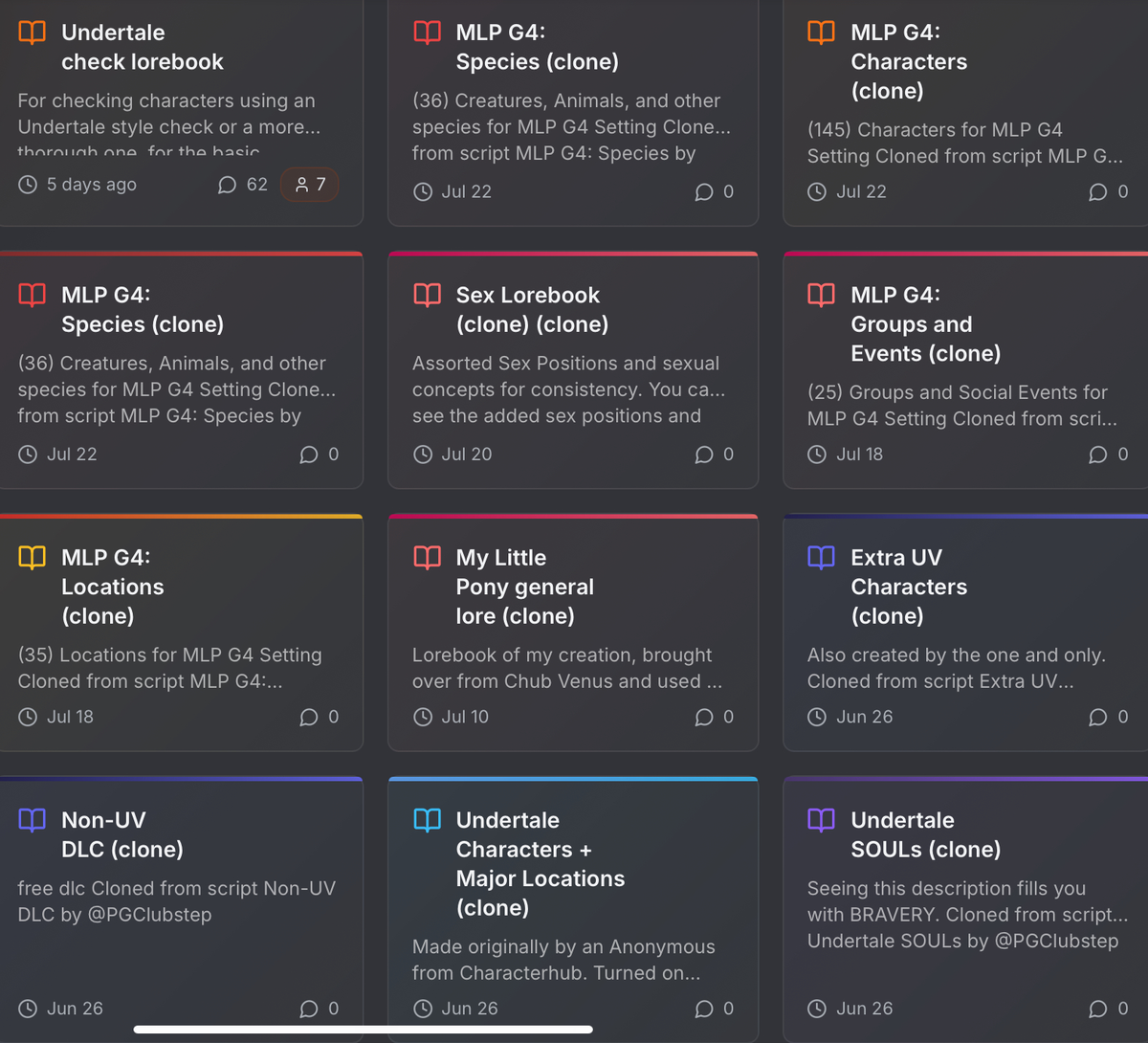
Task: Open MLP G4: Characters (clone) title
Action: click(x=909, y=61)
